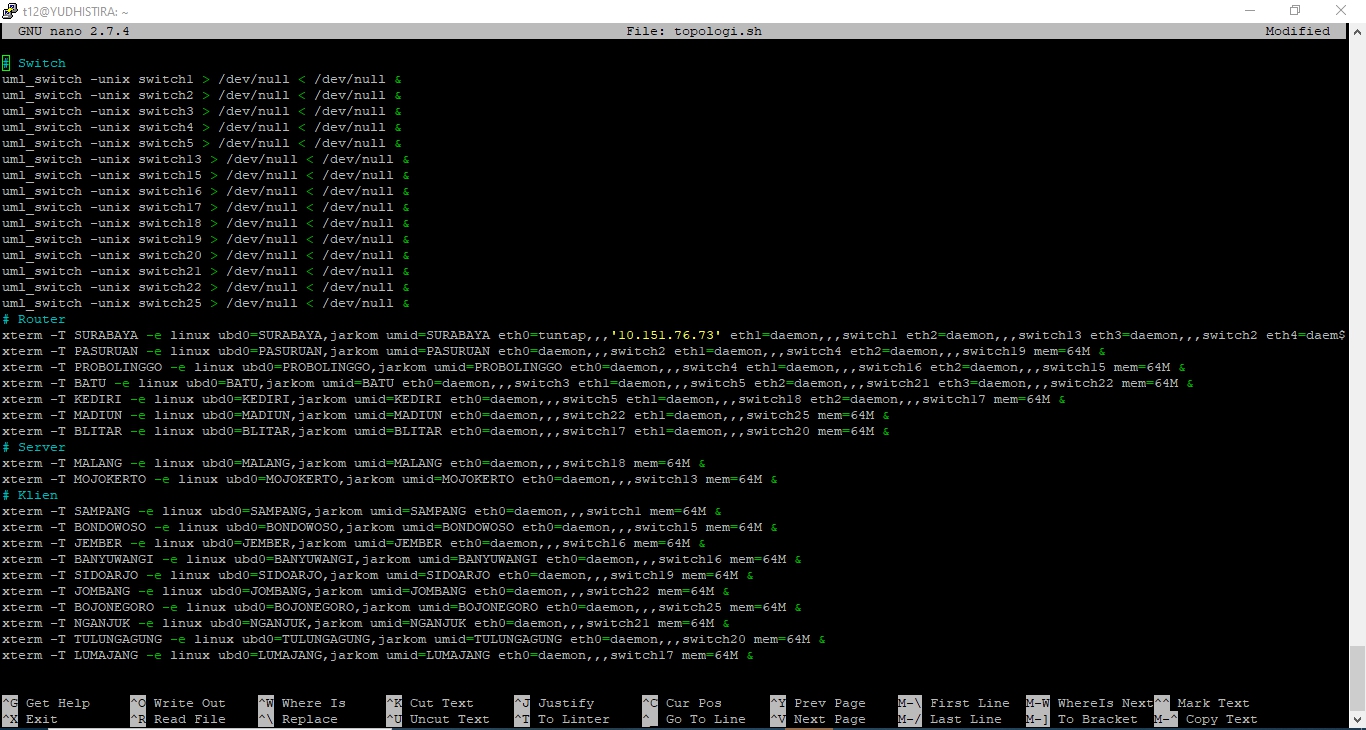Click 'PASURUAN' after xterm -T
The height and width of the screenshot is (730, 1366).
106,351
